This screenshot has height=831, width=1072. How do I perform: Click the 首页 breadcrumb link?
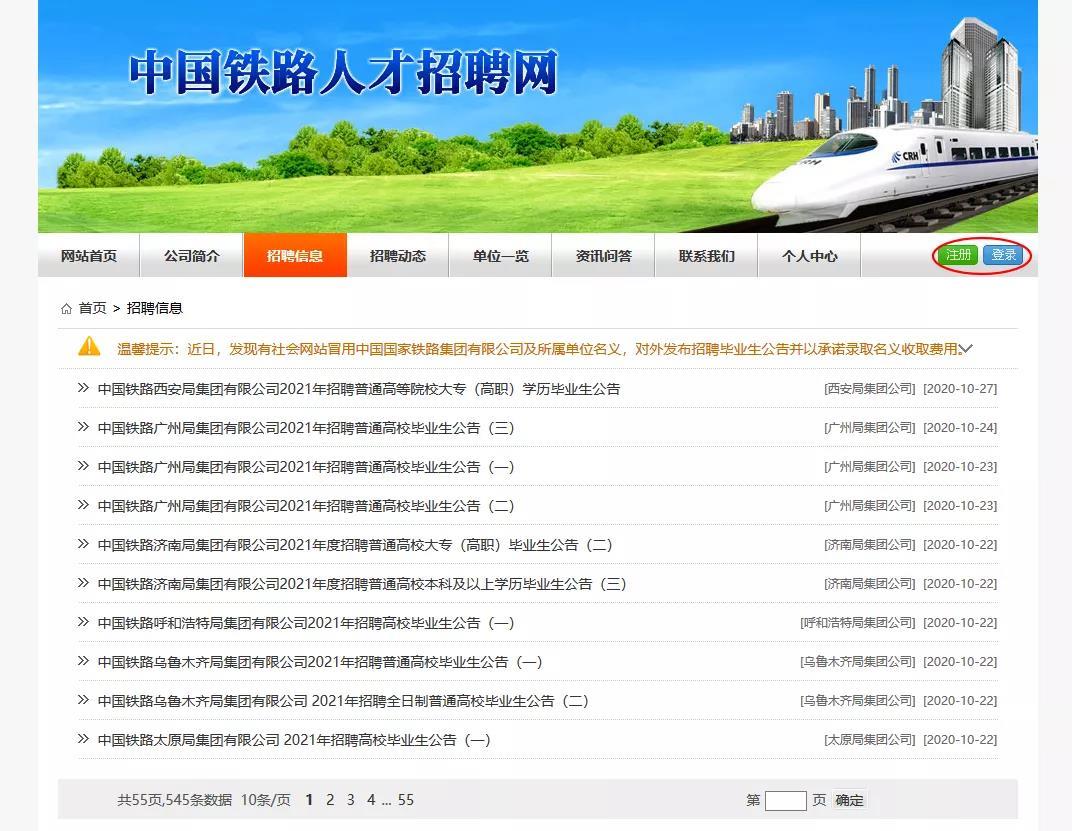coord(92,308)
